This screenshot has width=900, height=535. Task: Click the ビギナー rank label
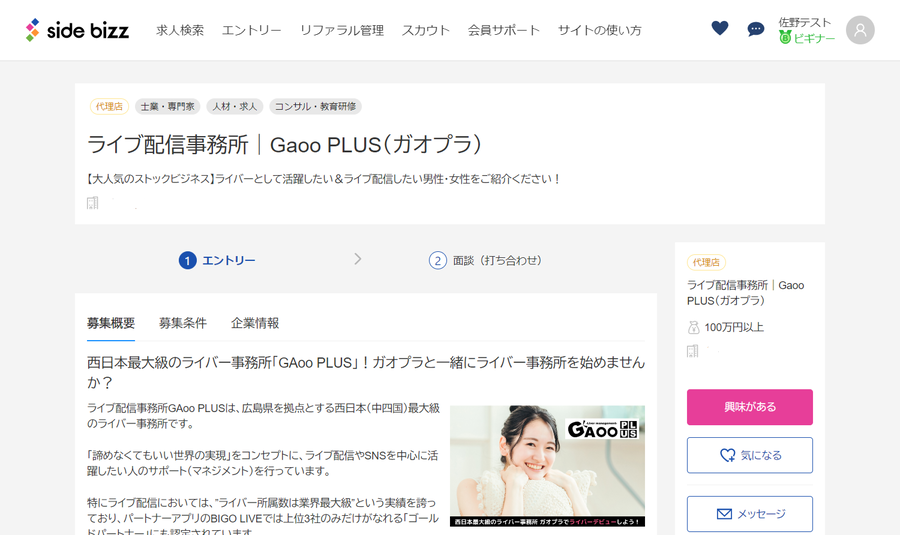pos(814,38)
